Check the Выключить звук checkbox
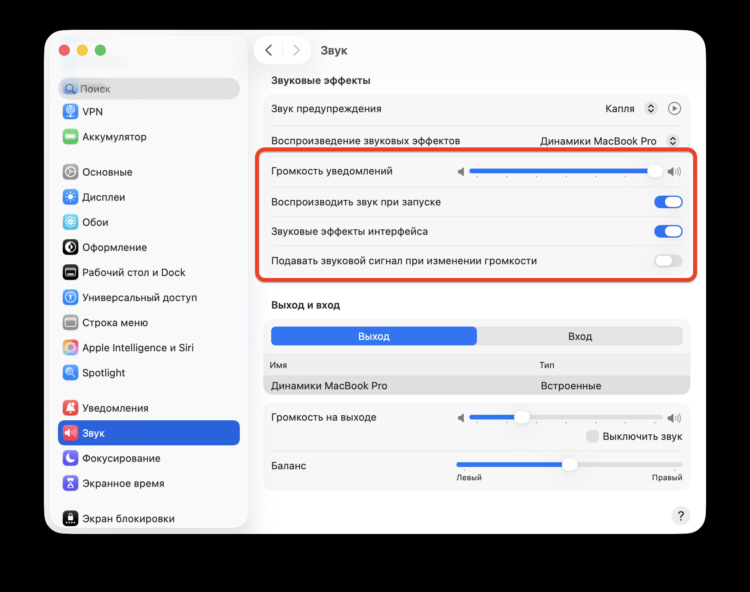750x592 pixels. (x=593, y=437)
